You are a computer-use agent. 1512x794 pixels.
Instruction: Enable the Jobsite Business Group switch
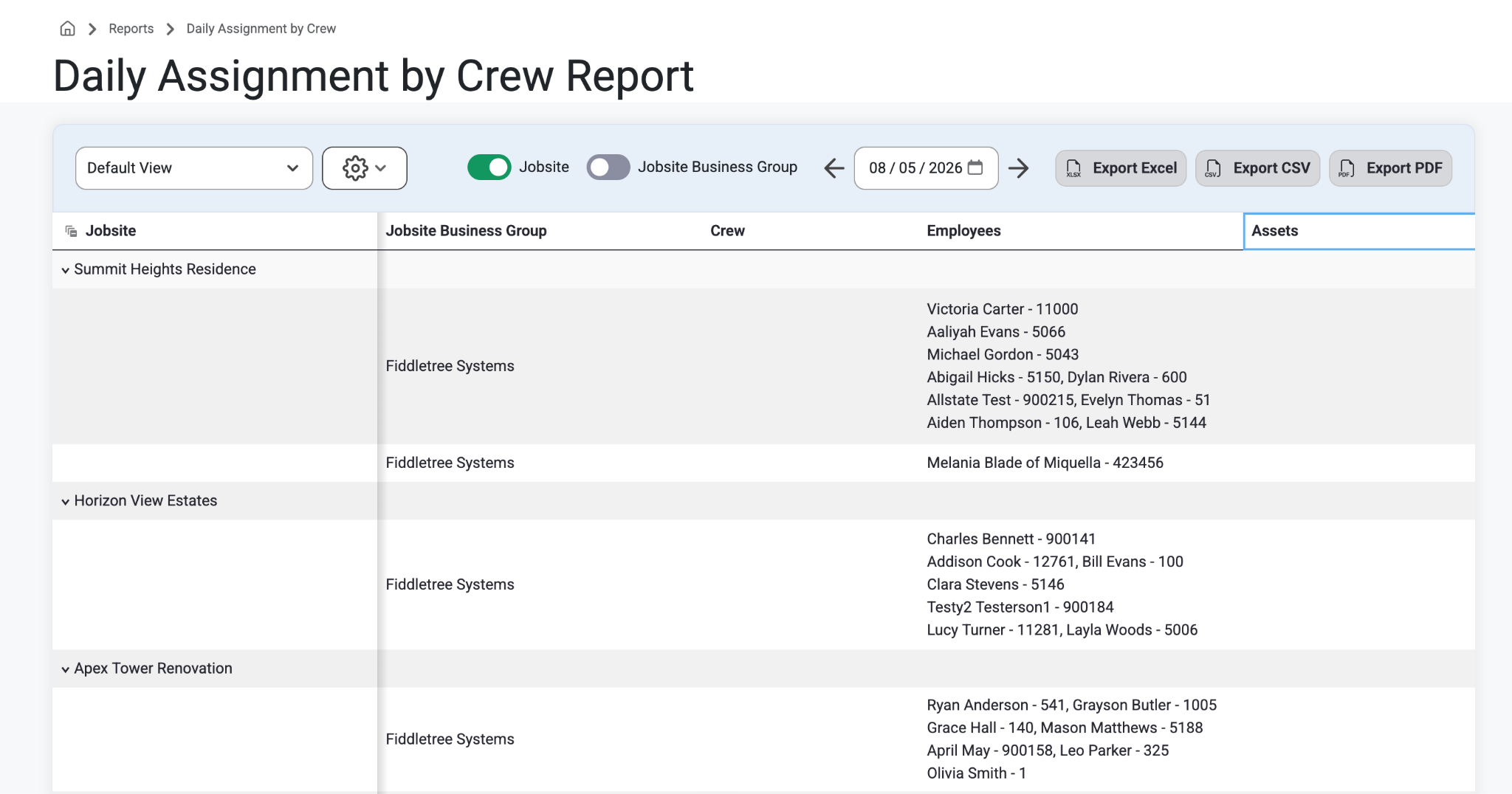tap(608, 168)
